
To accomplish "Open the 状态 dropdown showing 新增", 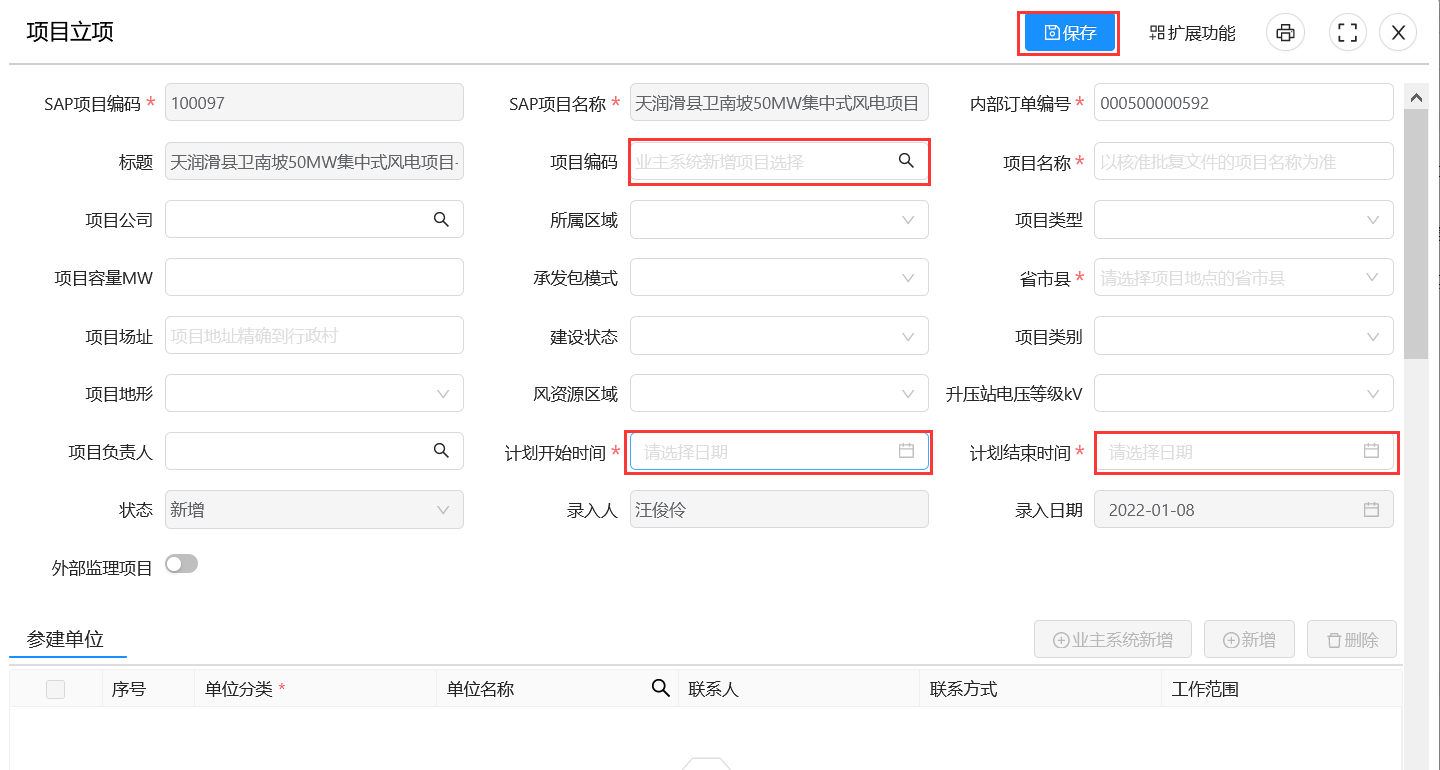I will pos(314,510).
